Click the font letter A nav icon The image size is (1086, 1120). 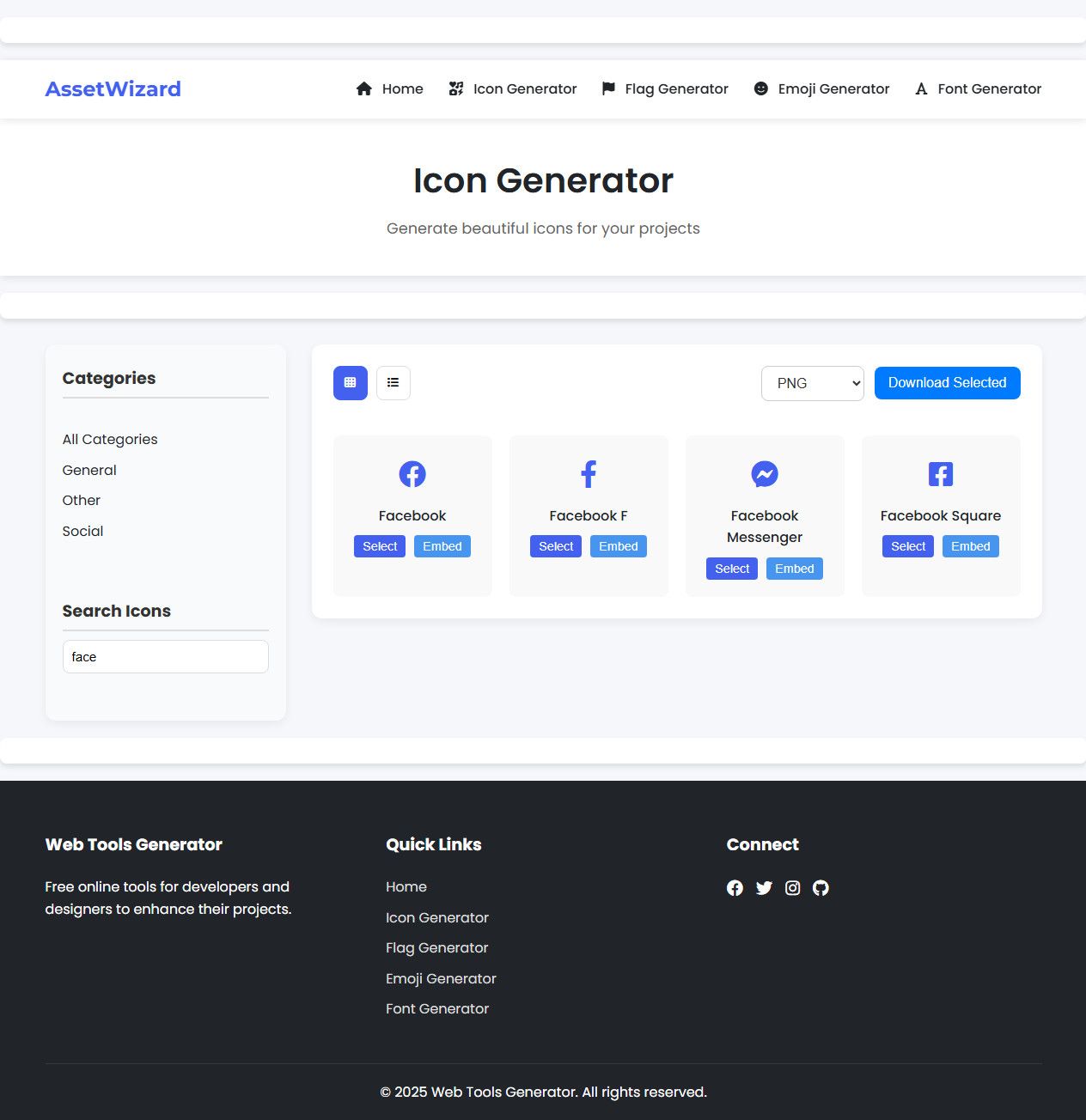click(921, 88)
